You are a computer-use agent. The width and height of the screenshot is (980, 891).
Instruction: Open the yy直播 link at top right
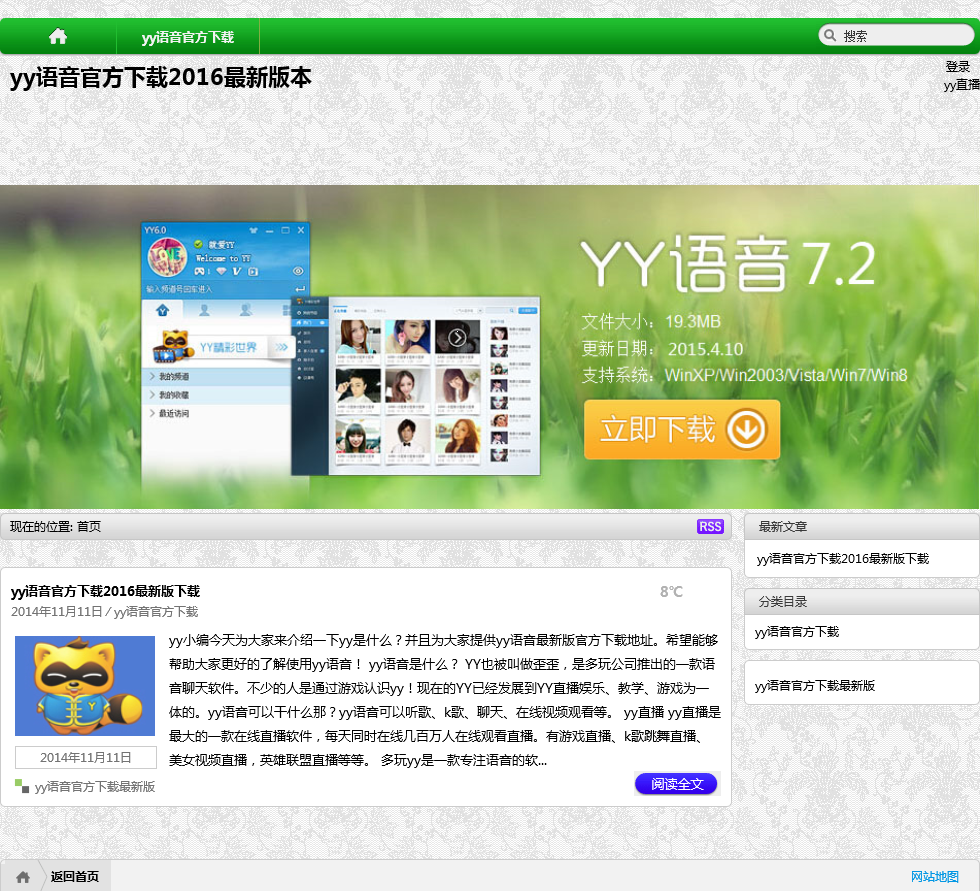[962, 84]
